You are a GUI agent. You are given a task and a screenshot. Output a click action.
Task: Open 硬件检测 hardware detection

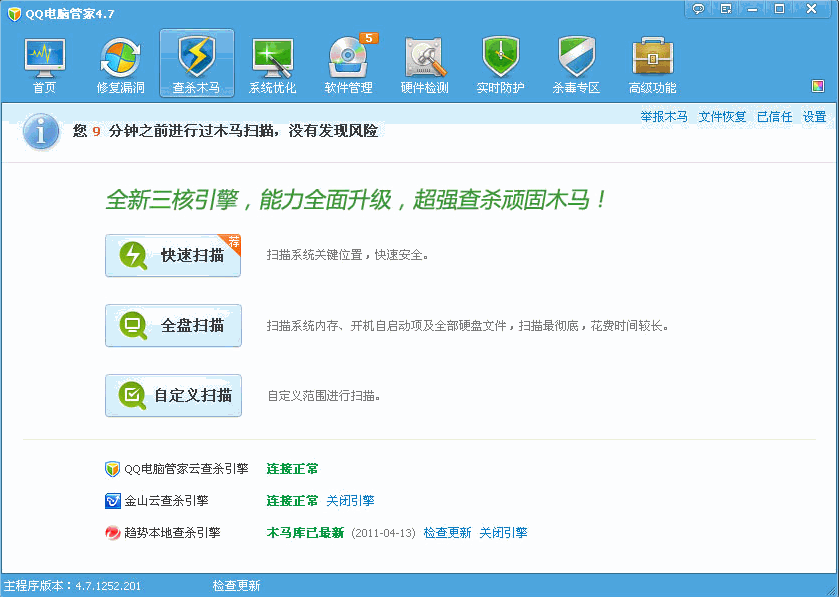(x=424, y=65)
